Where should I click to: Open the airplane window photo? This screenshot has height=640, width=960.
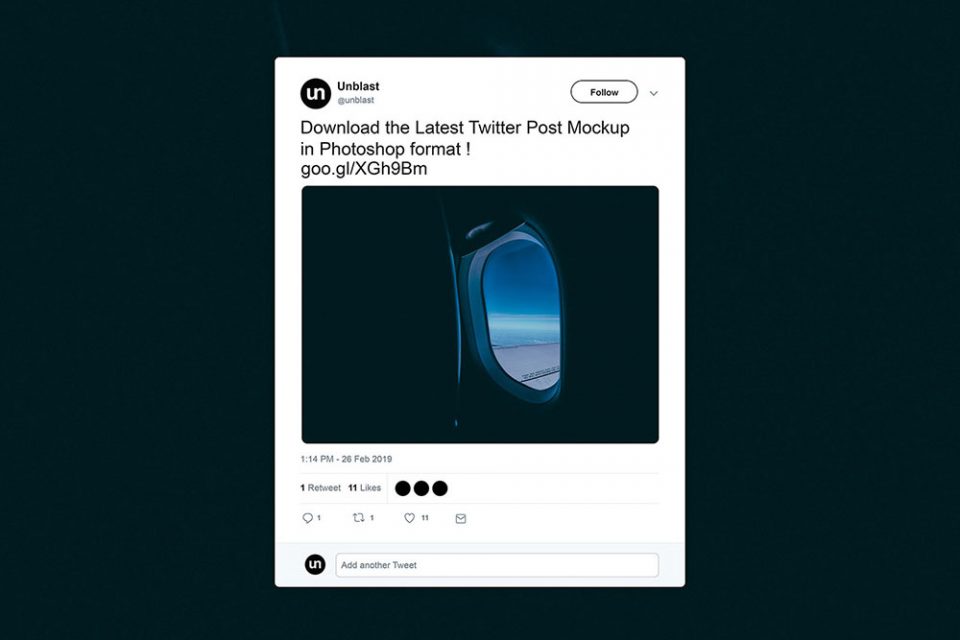480,315
